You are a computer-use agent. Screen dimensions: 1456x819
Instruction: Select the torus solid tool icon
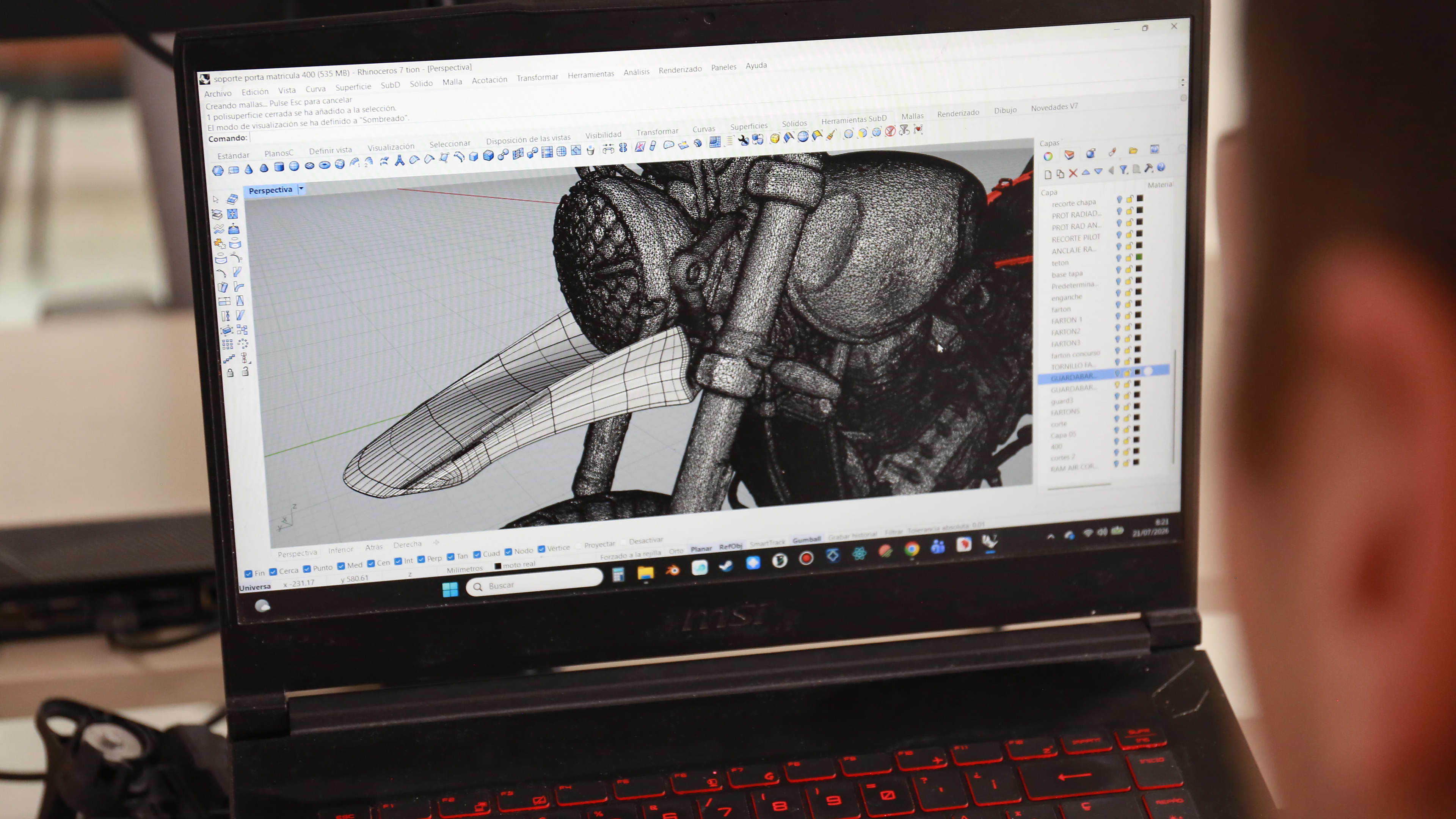tap(325, 165)
